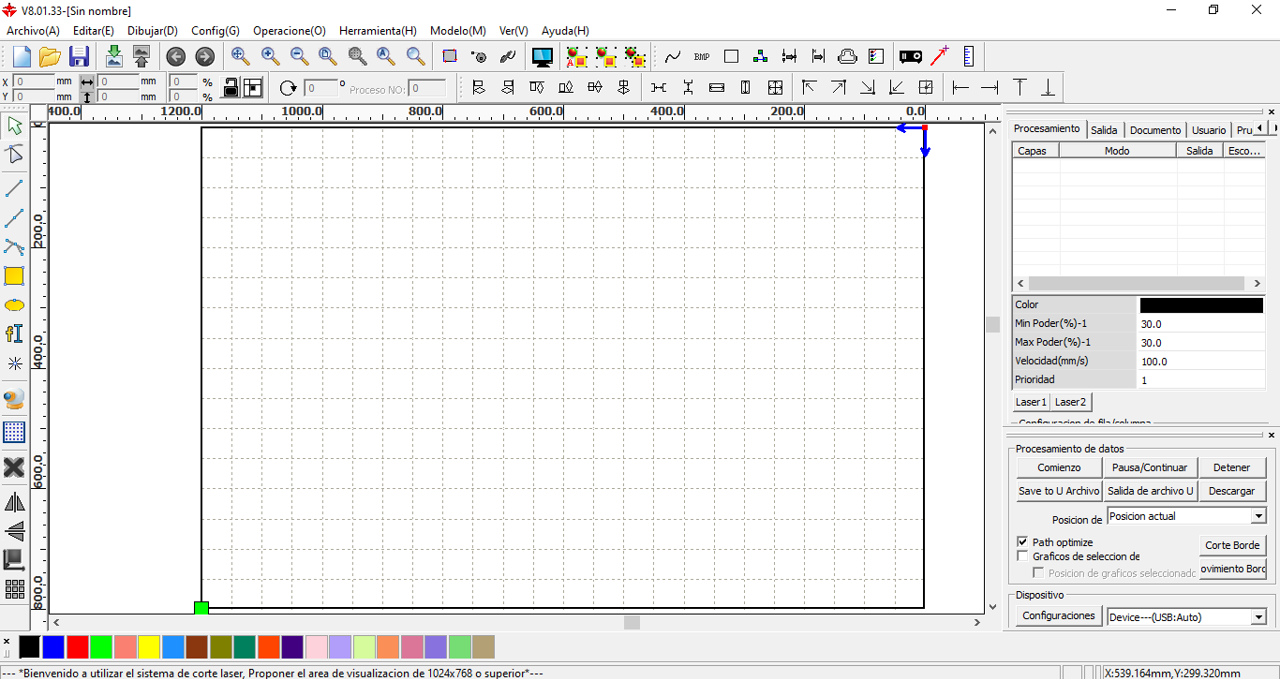Click the red laser pointer icon
This screenshot has width=1280, height=679.
point(940,57)
